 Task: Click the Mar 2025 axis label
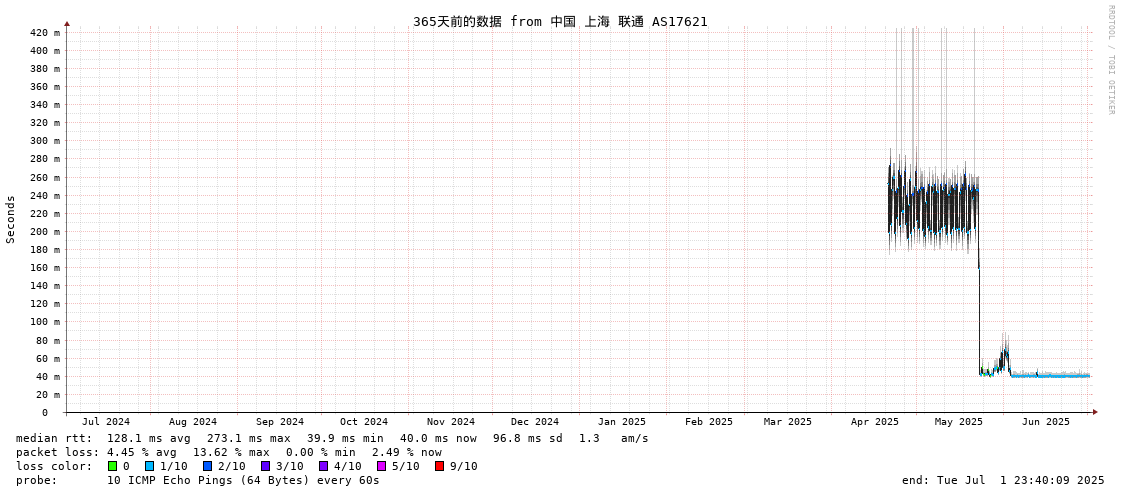[x=788, y=422]
